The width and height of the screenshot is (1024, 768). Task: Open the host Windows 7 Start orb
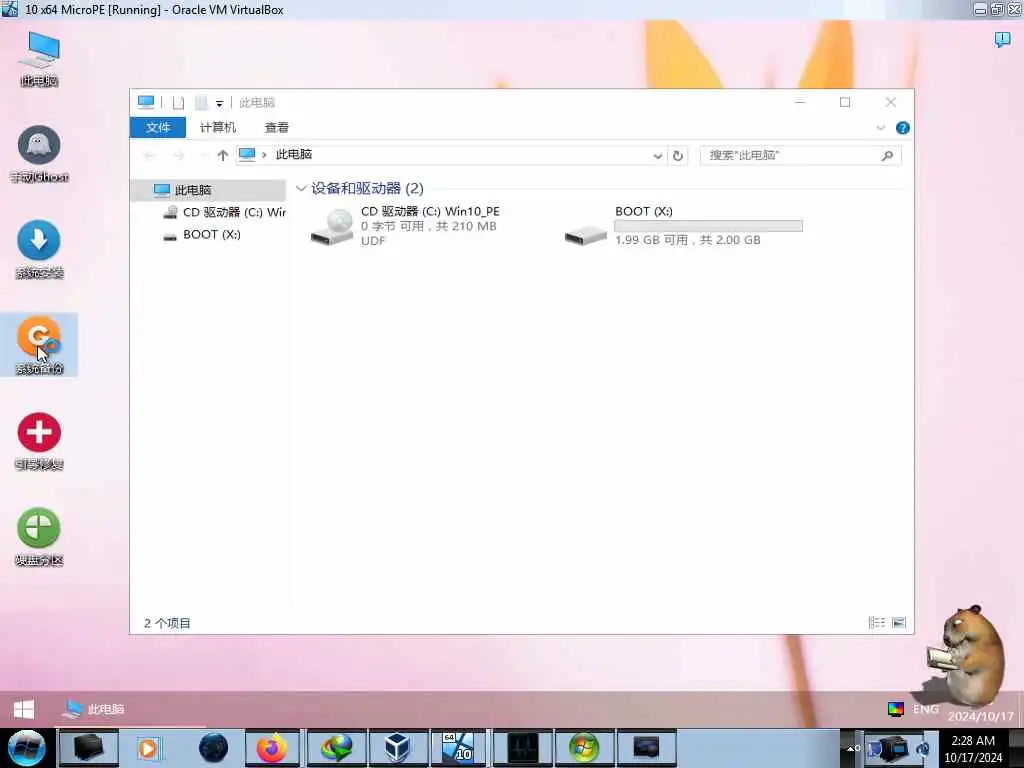click(x=27, y=748)
